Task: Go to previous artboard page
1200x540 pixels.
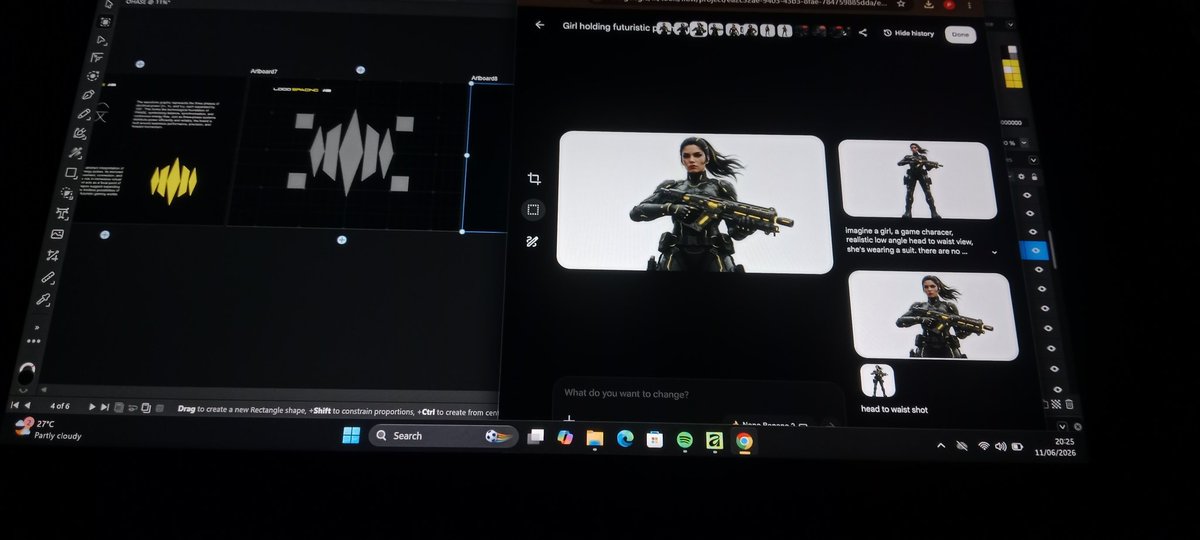Action: point(27,405)
